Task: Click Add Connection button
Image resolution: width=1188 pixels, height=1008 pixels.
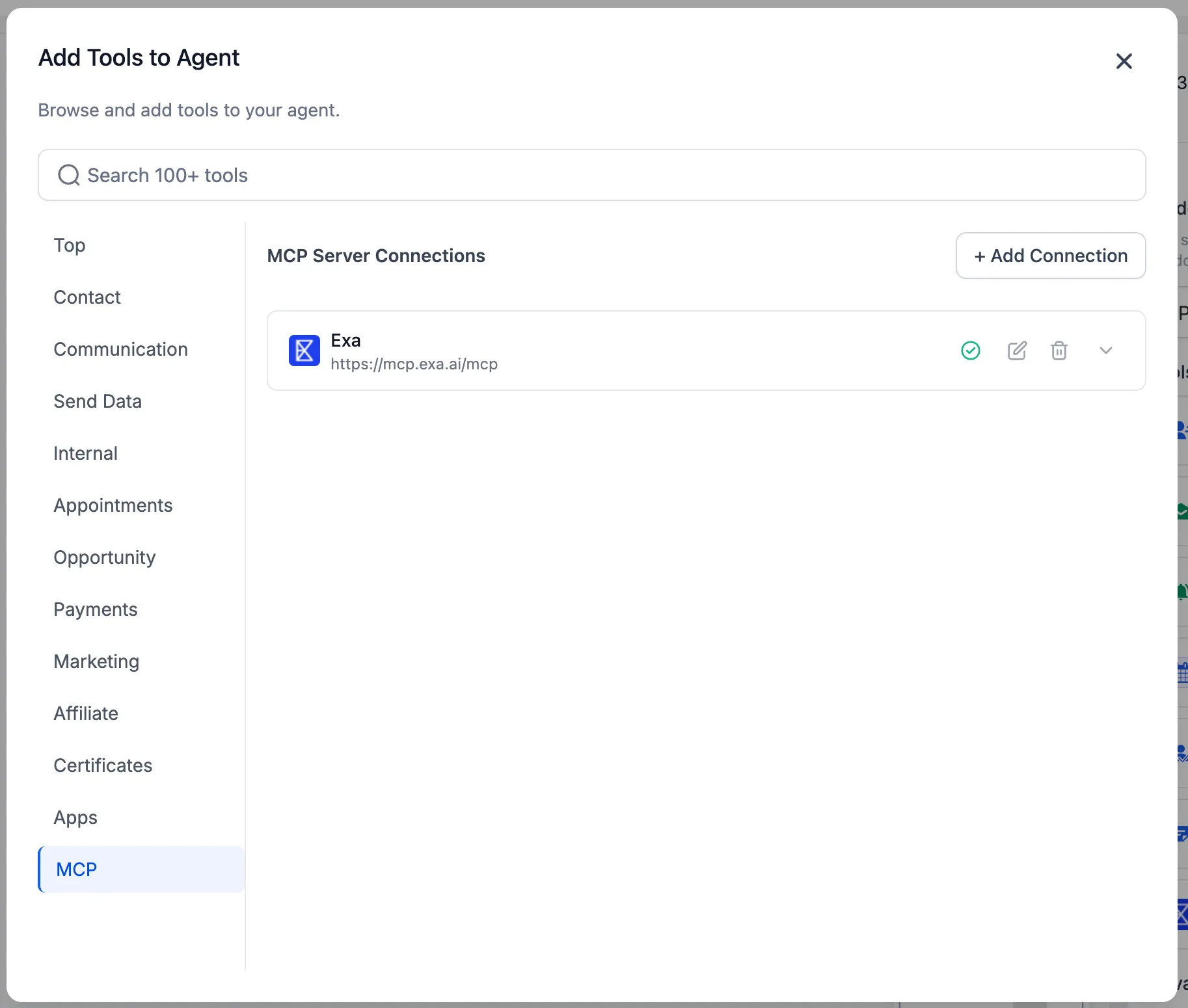Action: (x=1050, y=256)
